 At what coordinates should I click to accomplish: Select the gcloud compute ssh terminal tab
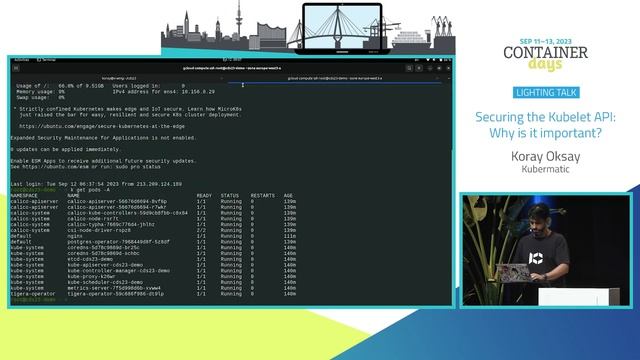[335, 78]
